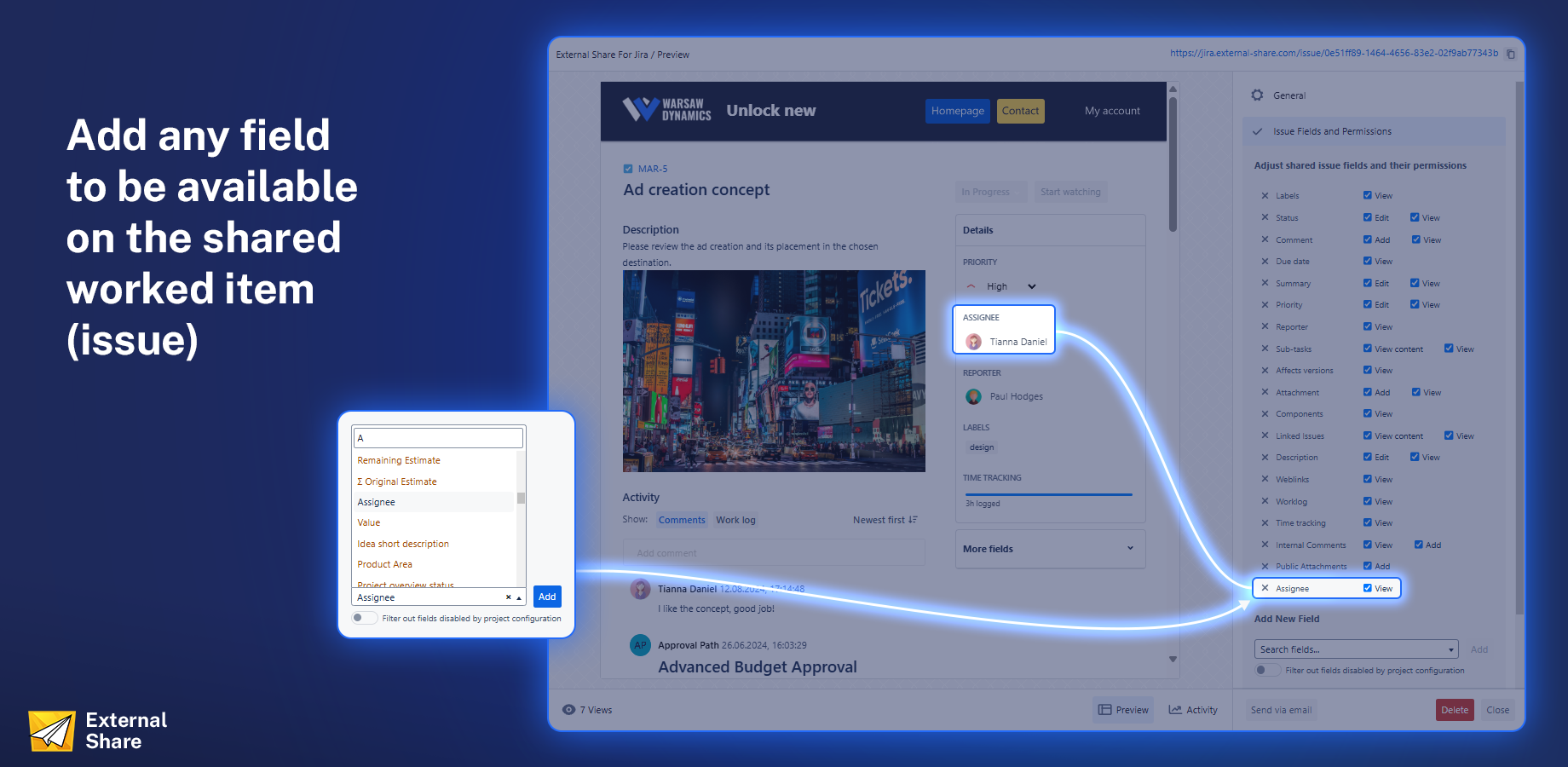This screenshot has height=767, width=1568.
Task: Remove the Time tracking field via X
Action: 1265,522
